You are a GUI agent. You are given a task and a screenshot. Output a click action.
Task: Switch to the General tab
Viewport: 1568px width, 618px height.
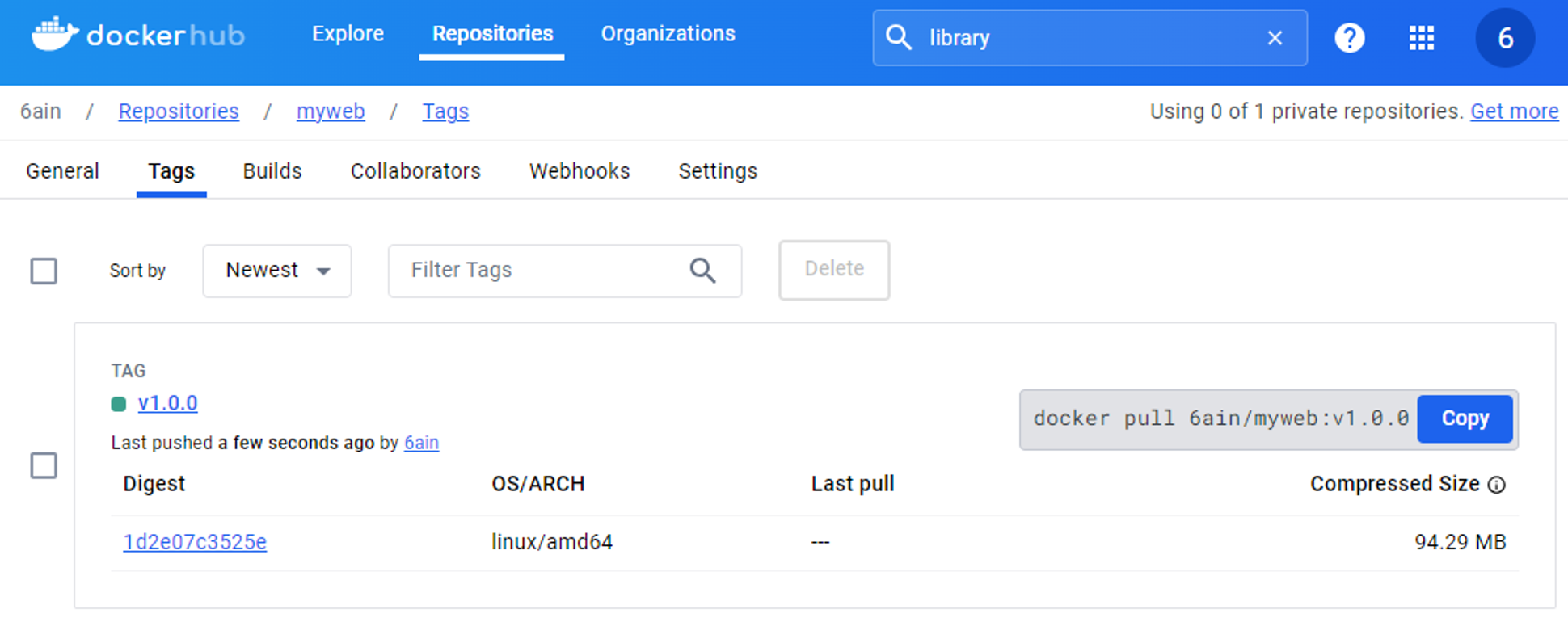(62, 171)
